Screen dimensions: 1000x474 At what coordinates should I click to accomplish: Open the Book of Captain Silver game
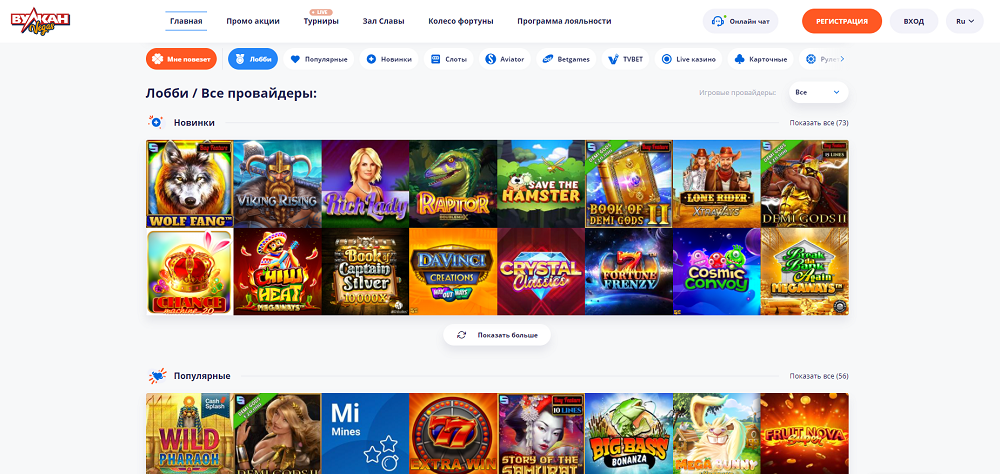point(365,272)
